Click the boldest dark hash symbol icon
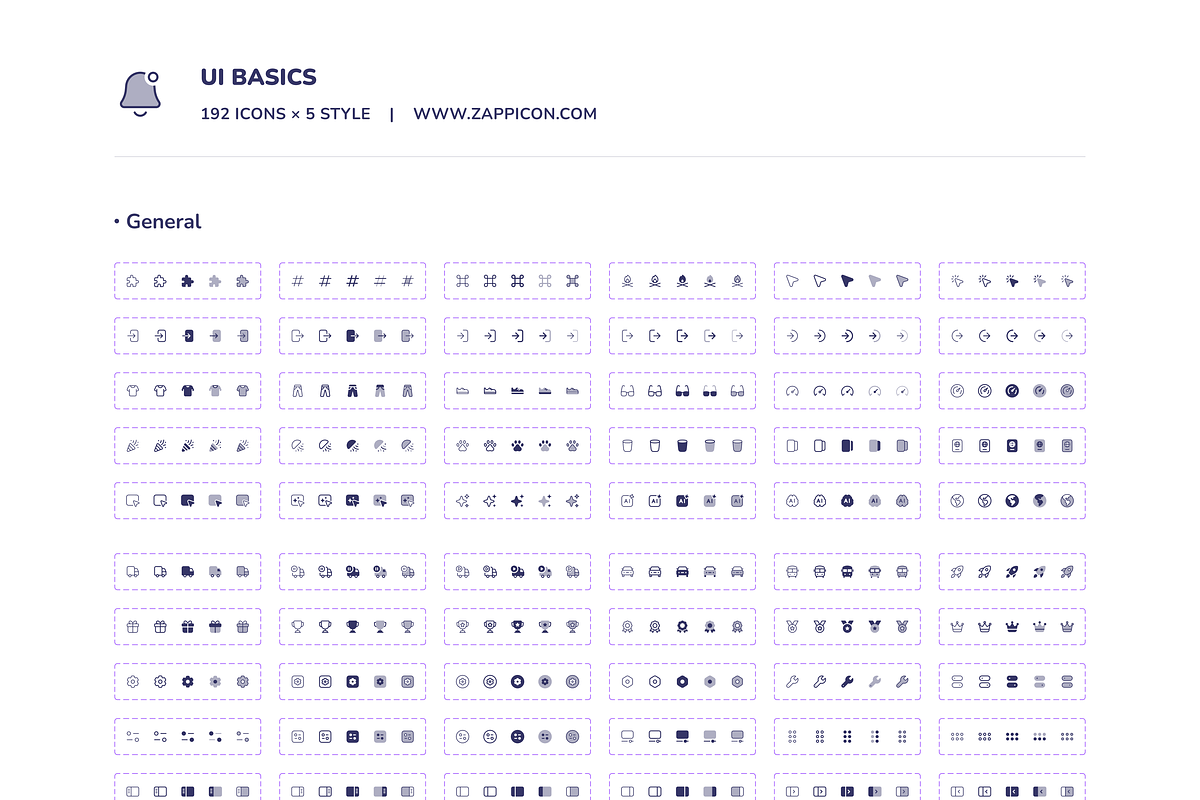 352,281
